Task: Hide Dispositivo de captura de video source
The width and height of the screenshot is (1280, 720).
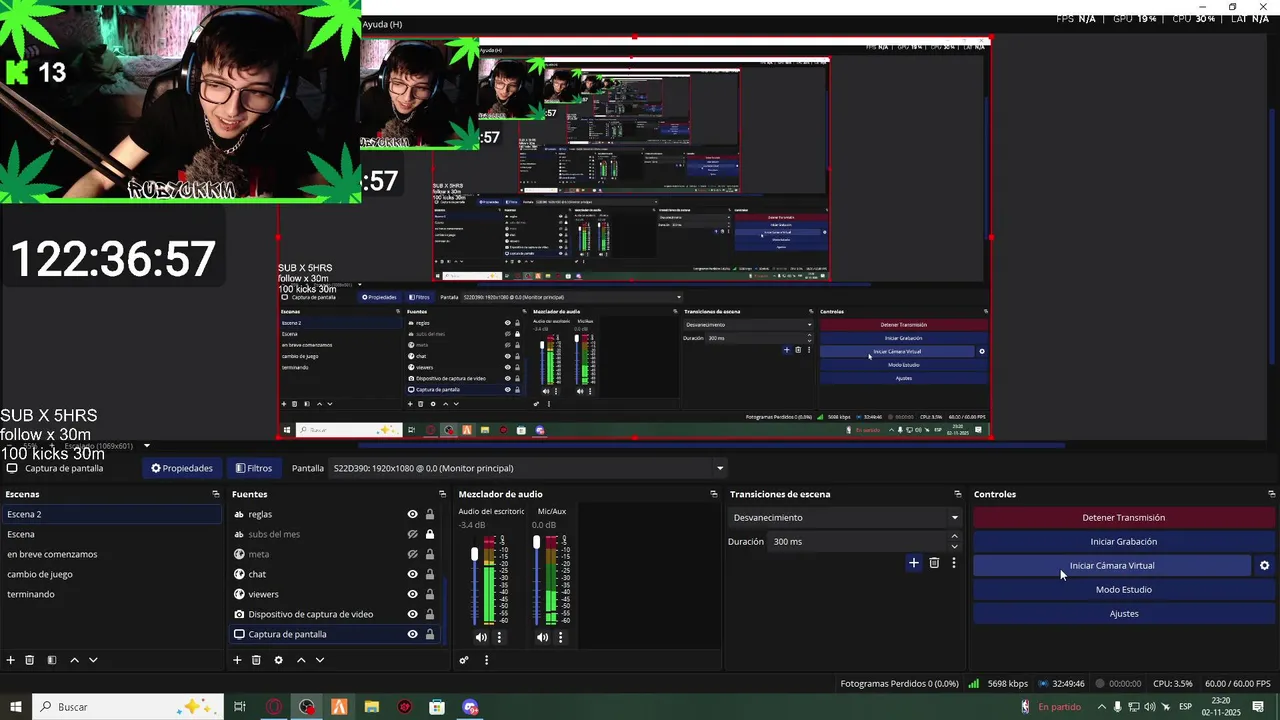Action: pos(412,614)
